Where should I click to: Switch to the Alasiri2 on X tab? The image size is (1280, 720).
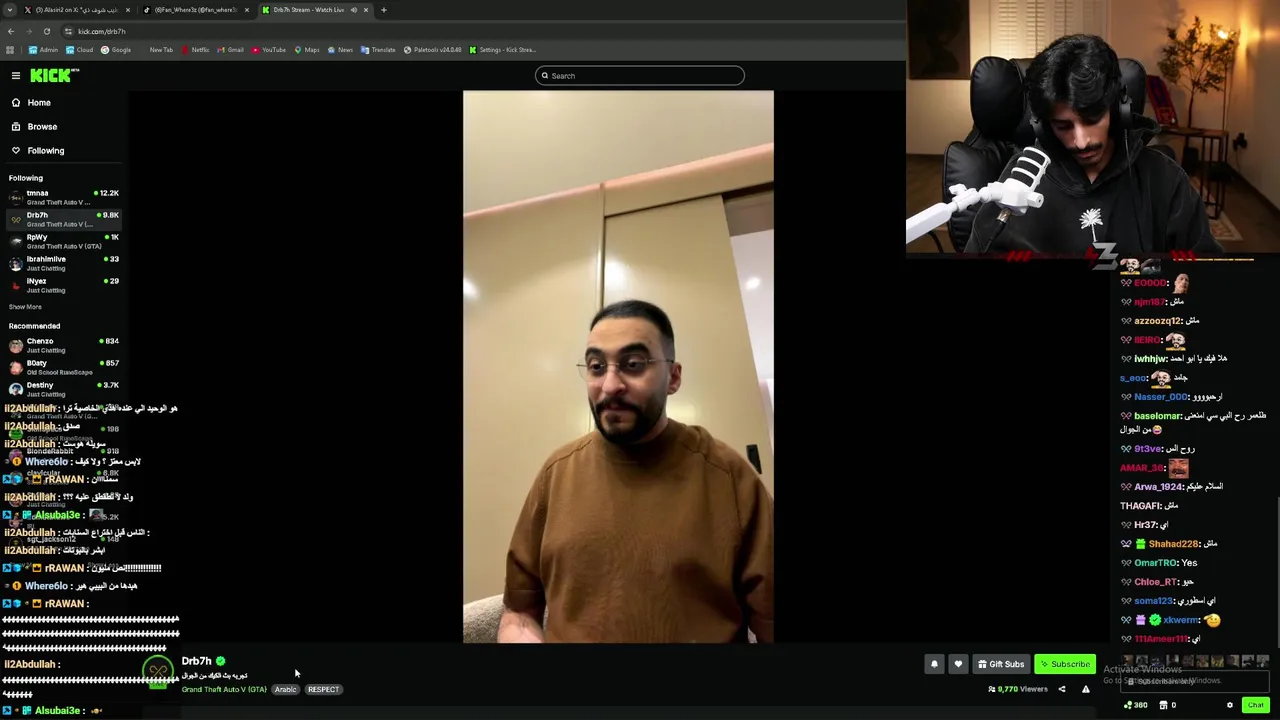click(x=75, y=10)
